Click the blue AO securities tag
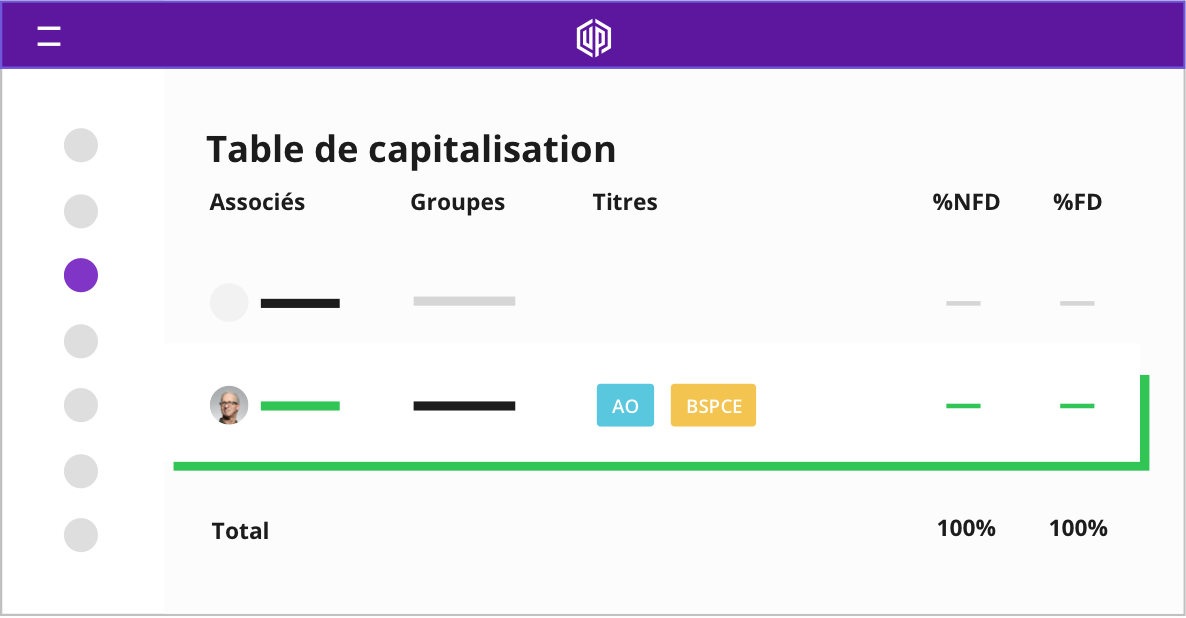 point(626,405)
